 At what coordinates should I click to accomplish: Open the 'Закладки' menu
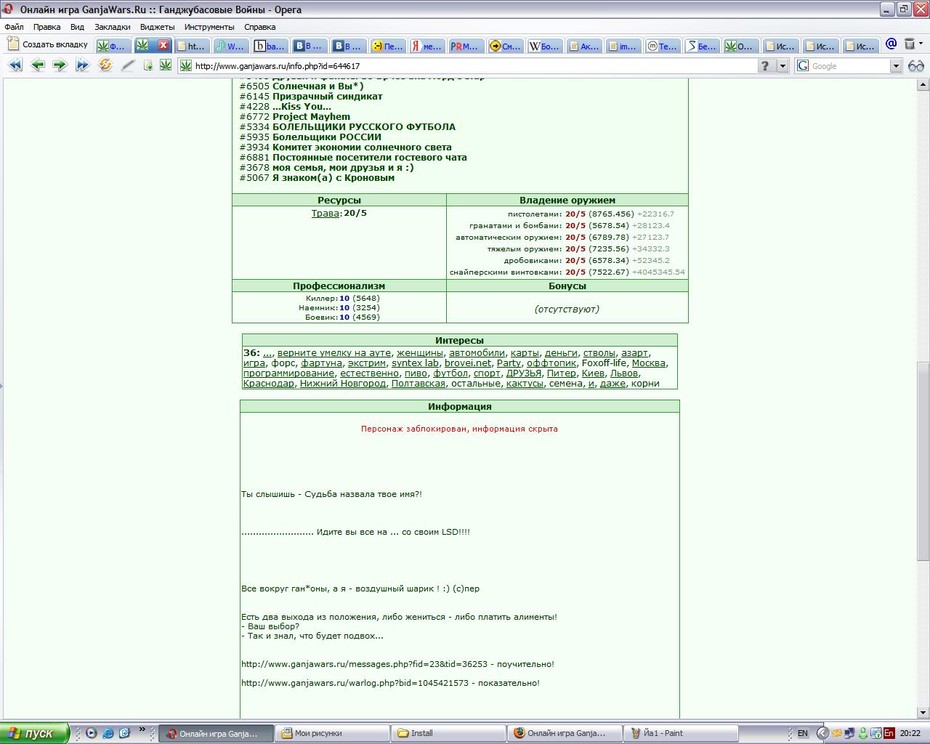point(112,27)
